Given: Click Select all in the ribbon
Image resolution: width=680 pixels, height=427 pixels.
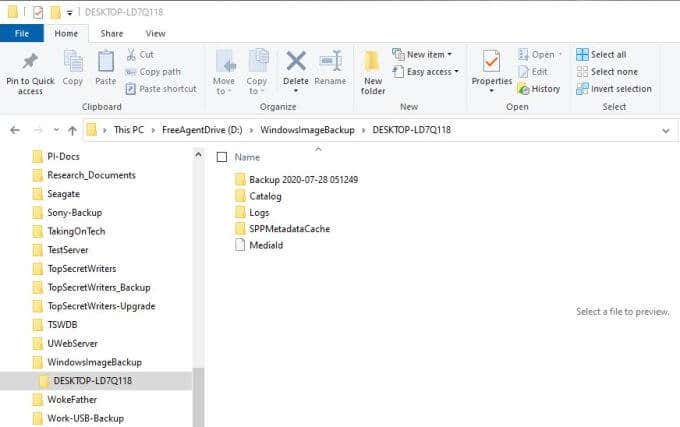Looking at the screenshot, I should coord(601,55).
